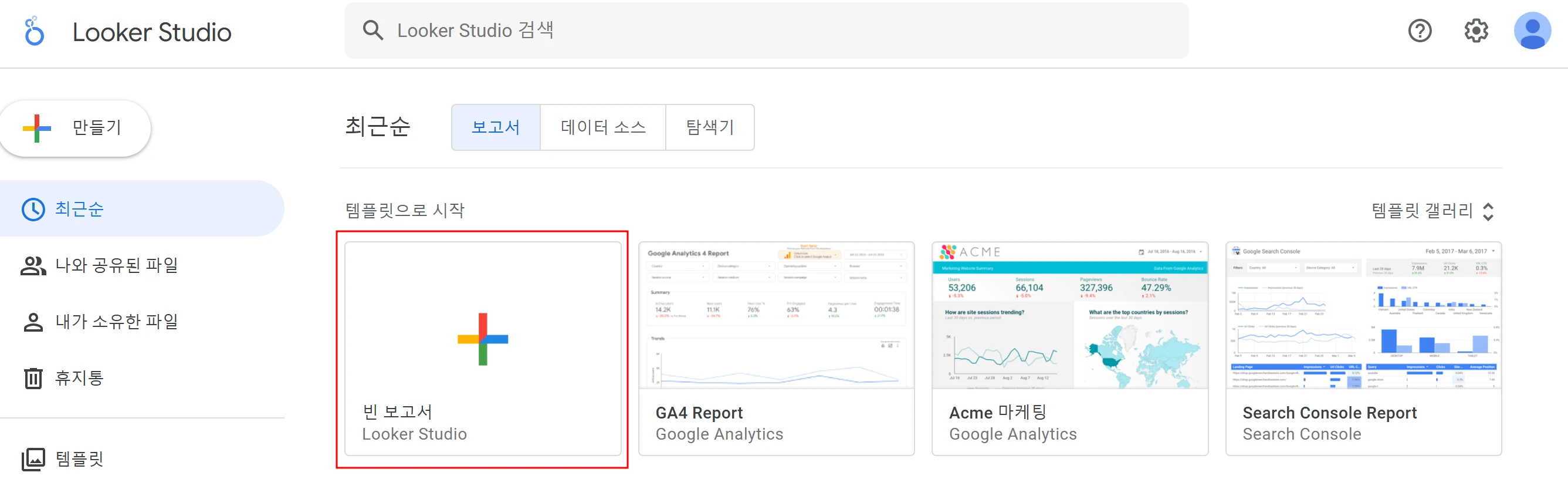This screenshot has width=1568, height=496.
Task: Click Search Console subtitle under Search Console Report
Action: coord(1302,434)
